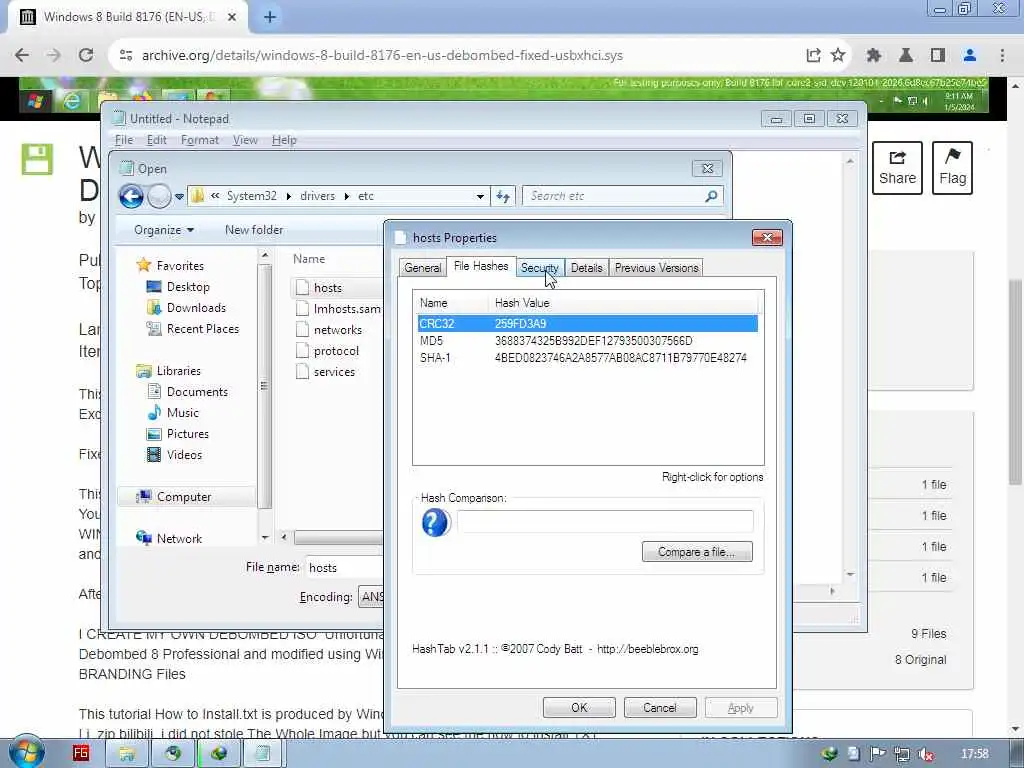Click the Share button on archive page
Image resolution: width=1024 pixels, height=768 pixels.
click(x=897, y=168)
